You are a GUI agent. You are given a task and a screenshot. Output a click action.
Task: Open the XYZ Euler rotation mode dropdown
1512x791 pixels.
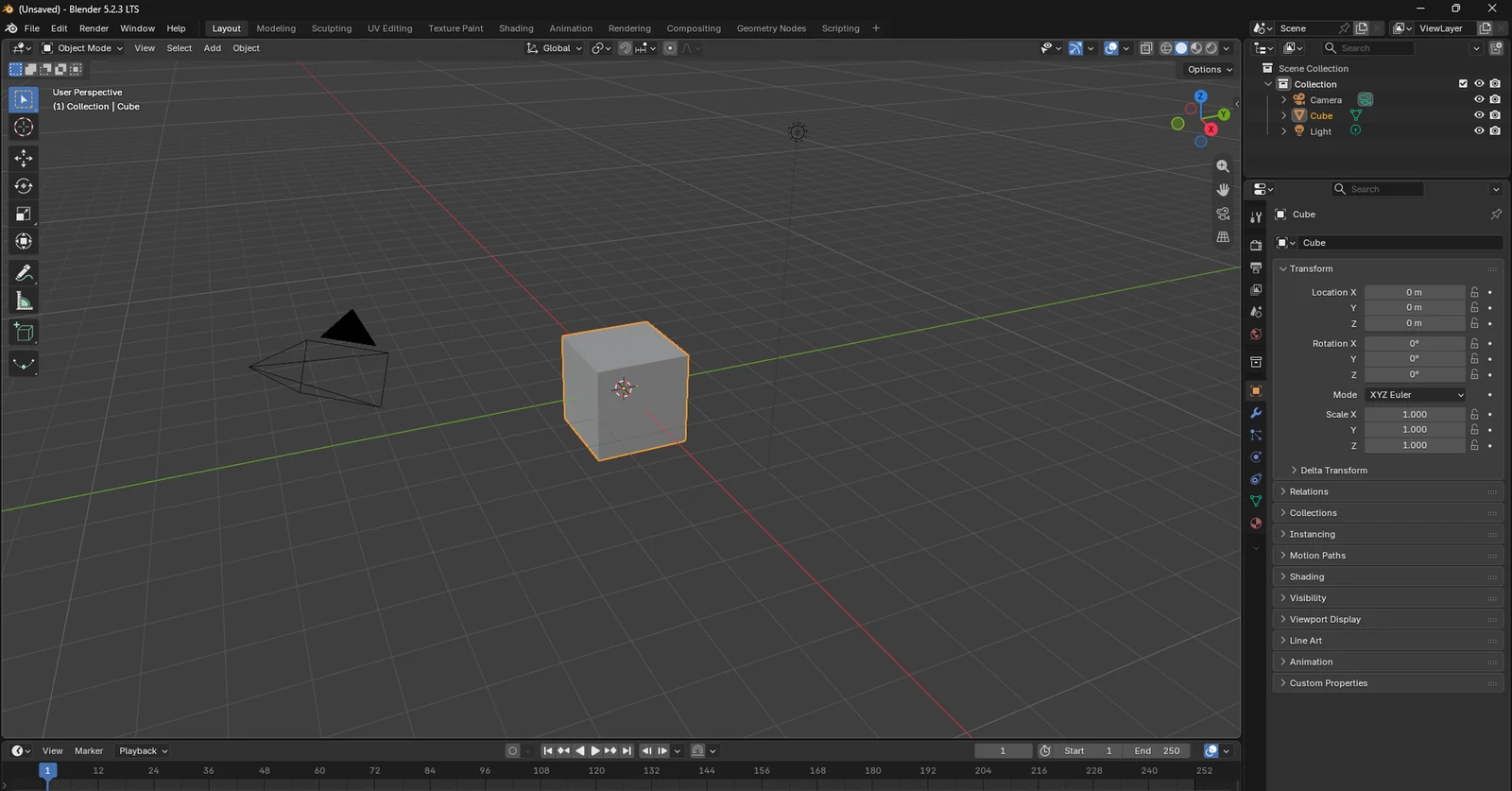pyautogui.click(x=1416, y=395)
